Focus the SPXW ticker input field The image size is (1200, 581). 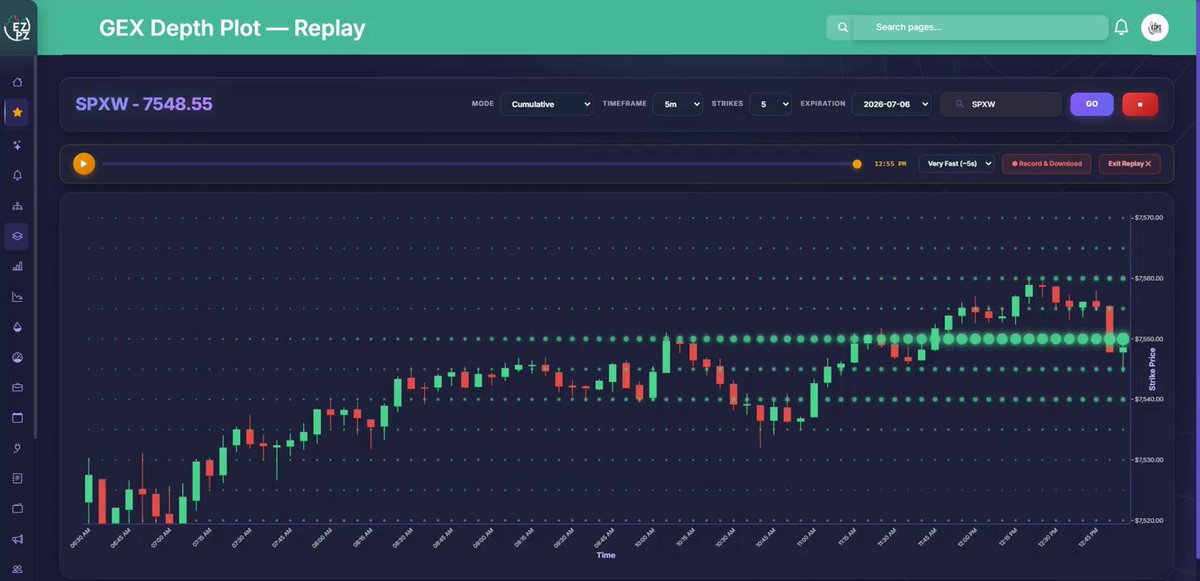coord(1001,104)
